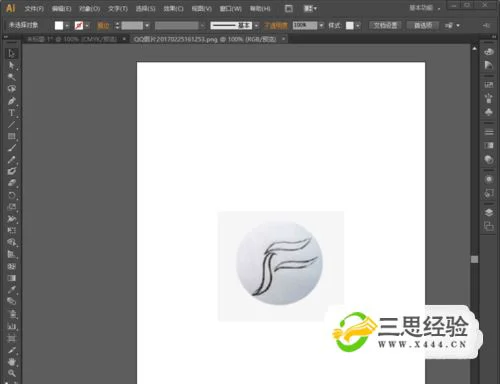500x384 pixels.
Task: Open the Transparency panel icon
Action: coord(489,159)
